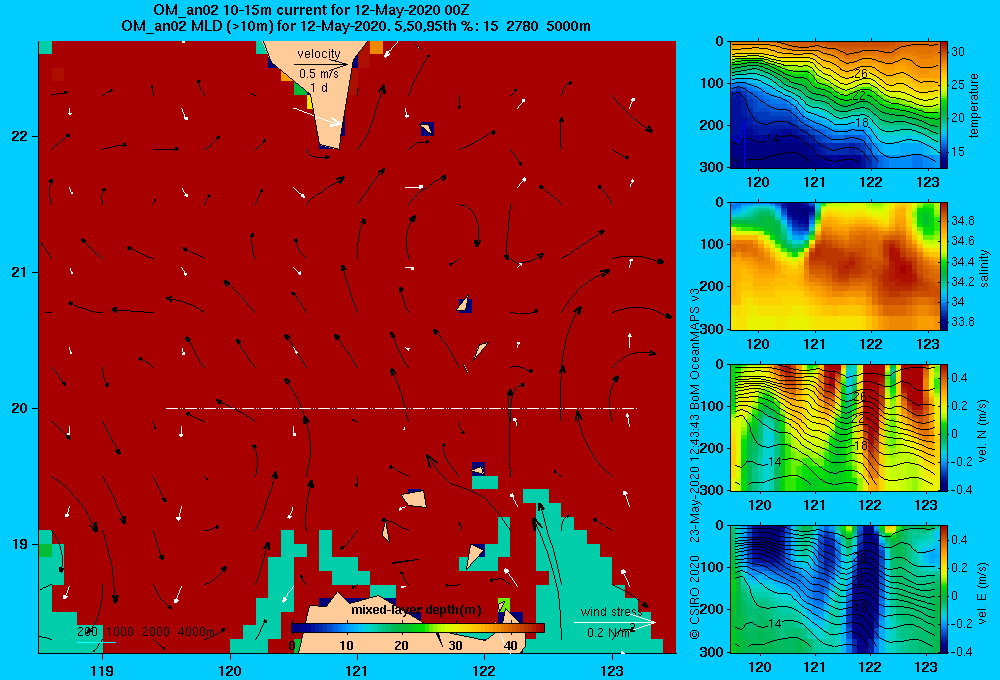1000x680 pixels.
Task: Click the salinity color scale bar
Action: pyautogui.click(x=944, y=266)
